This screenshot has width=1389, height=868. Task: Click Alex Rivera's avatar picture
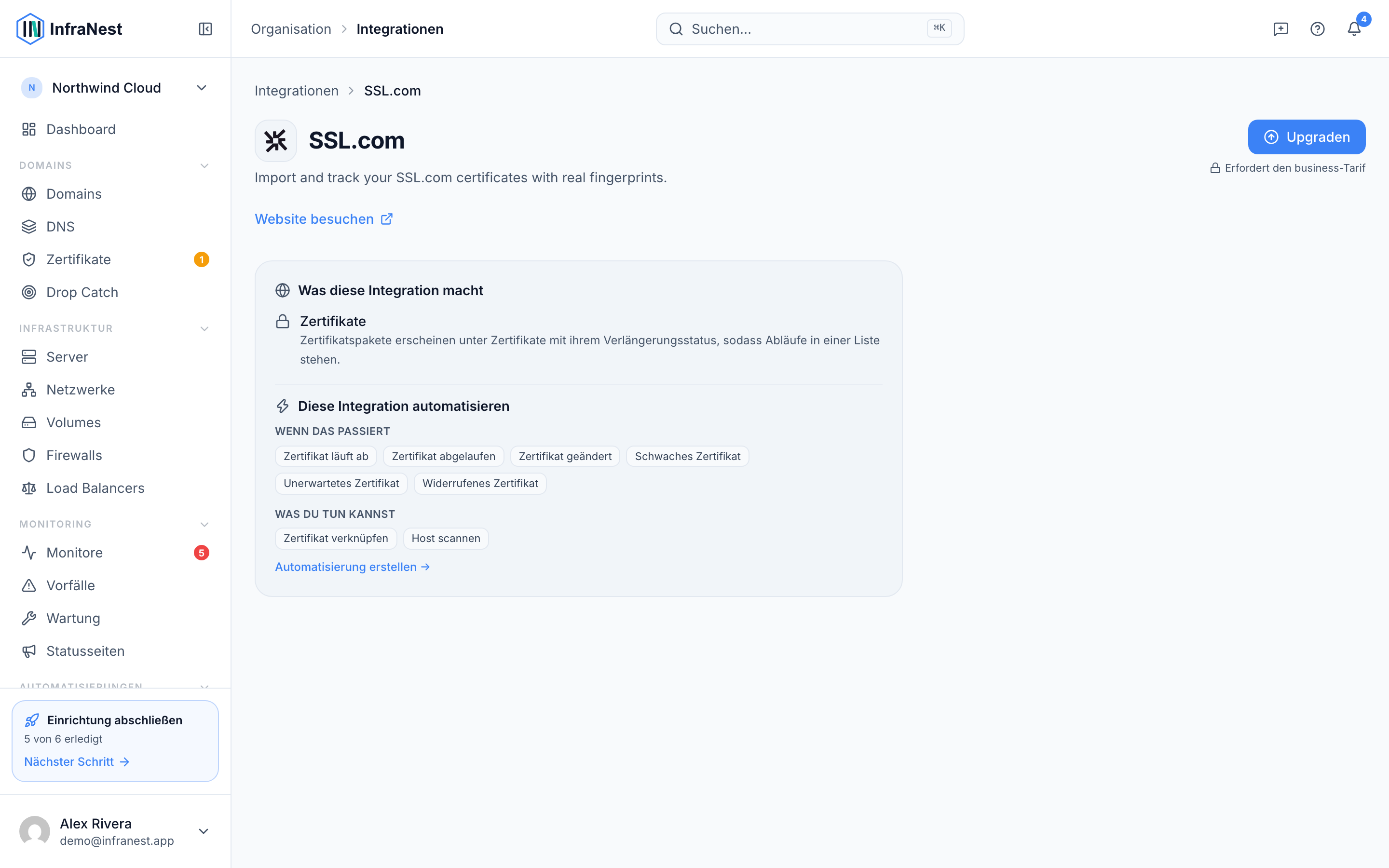point(34,831)
